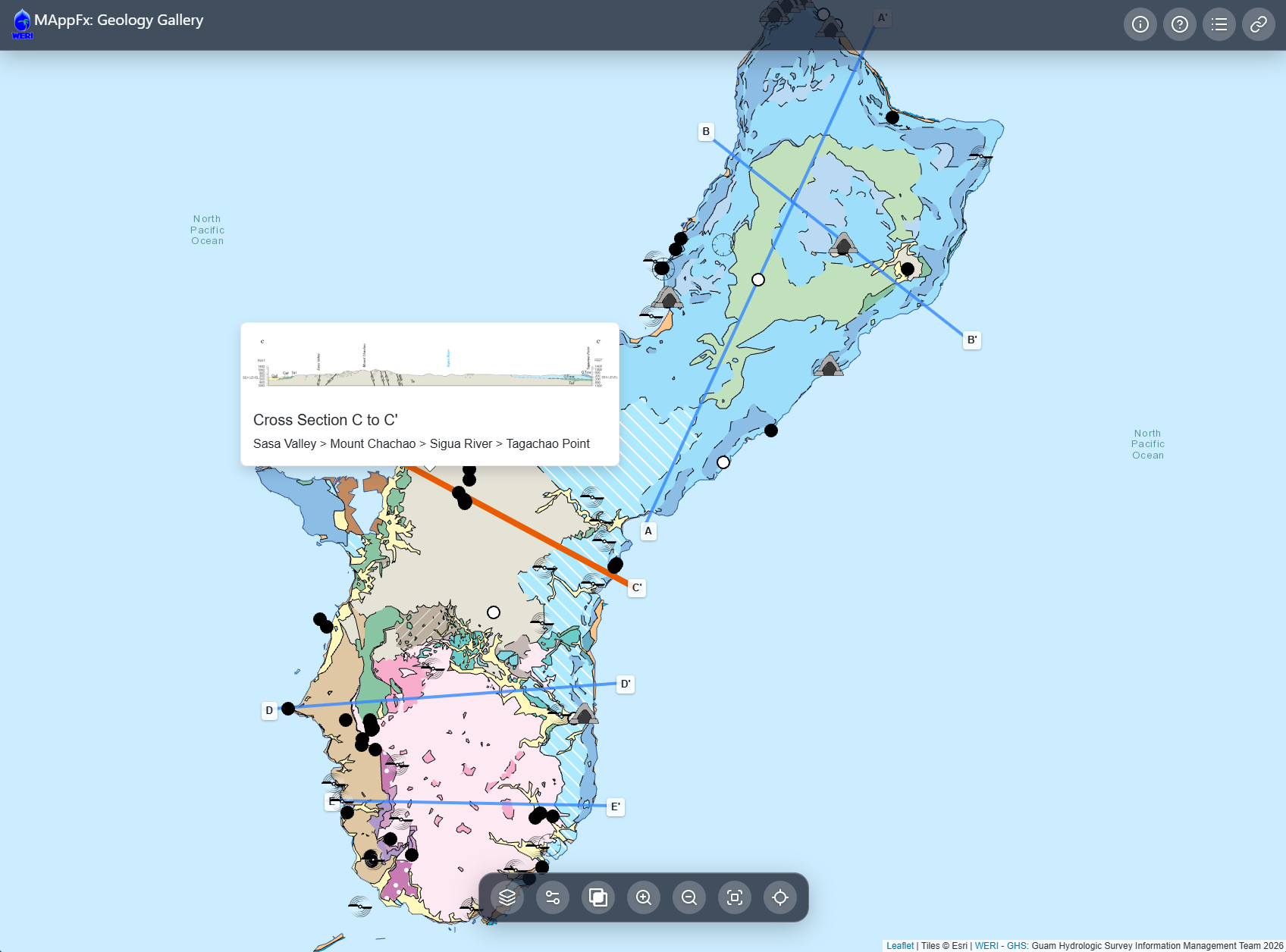This screenshot has height=952, width=1286.
Task: Click the overlay stack icon in toolbar
Action: pos(598,897)
